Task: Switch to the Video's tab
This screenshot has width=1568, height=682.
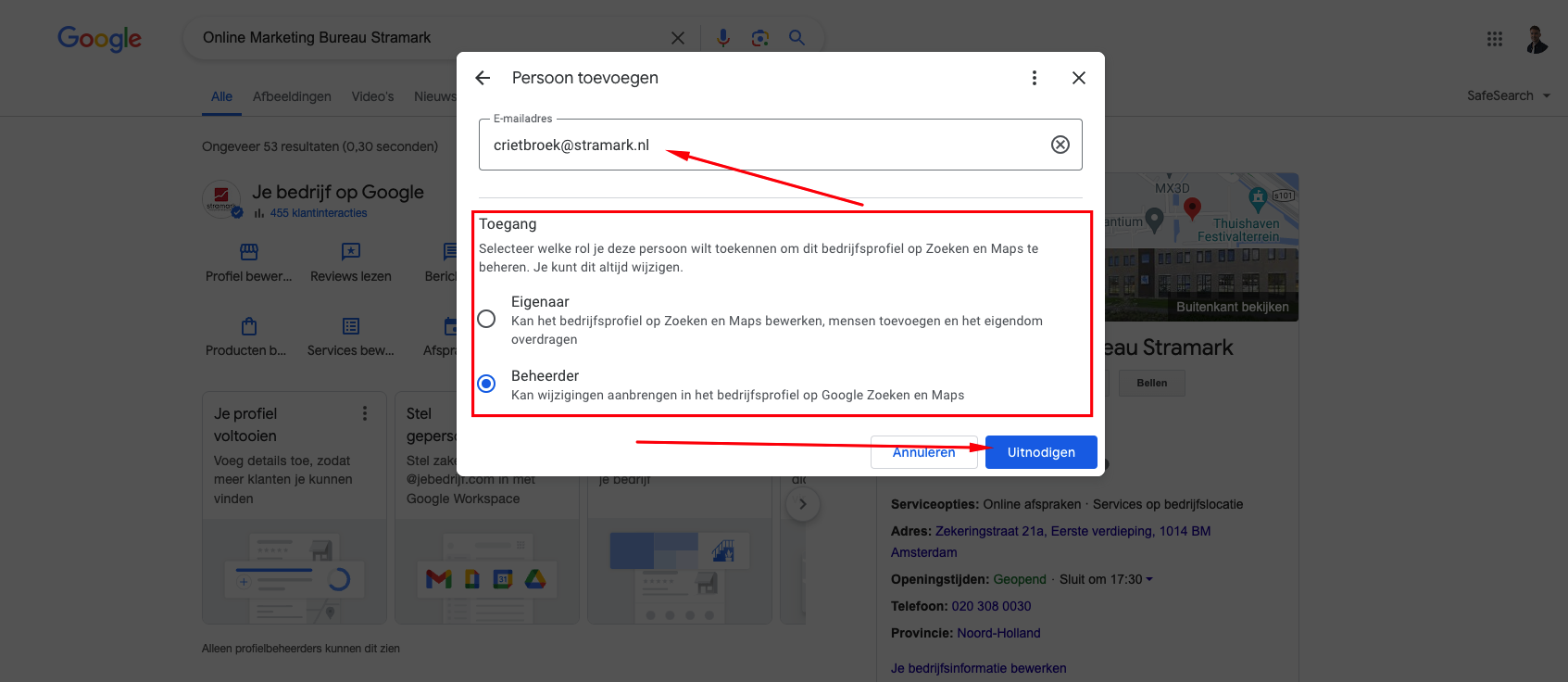Action: pos(372,96)
